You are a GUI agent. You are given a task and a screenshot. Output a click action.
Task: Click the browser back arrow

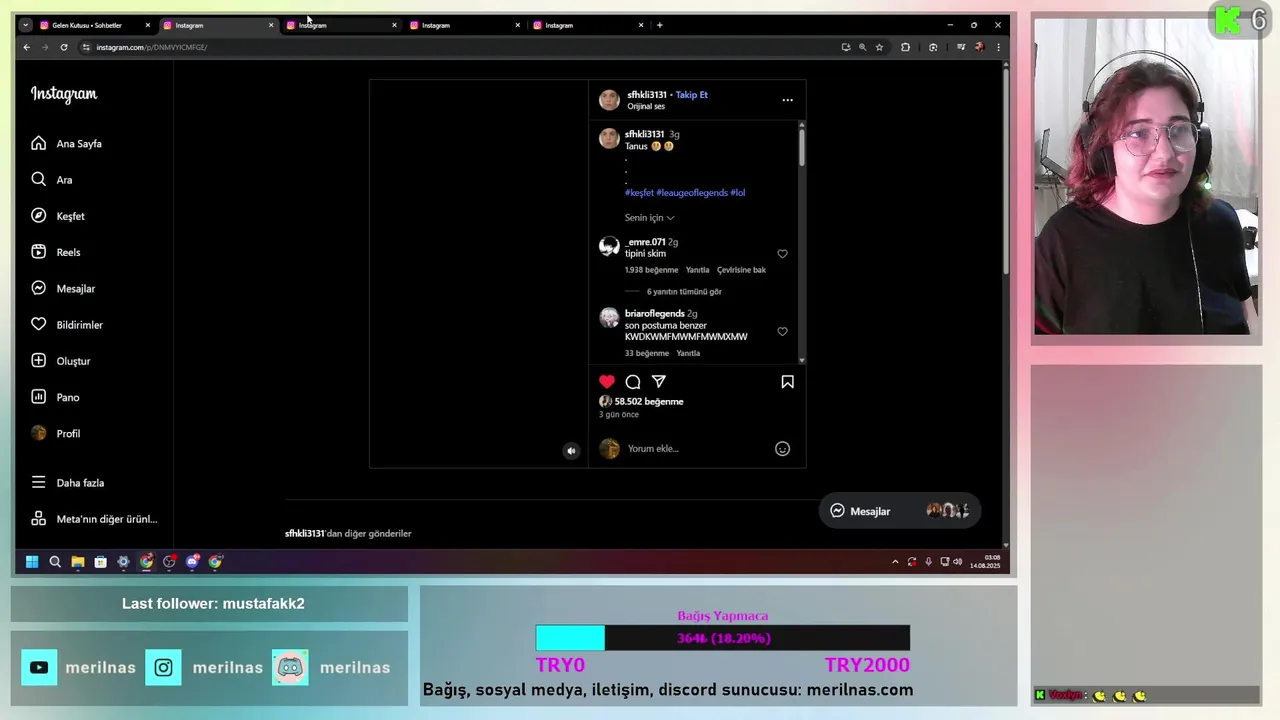(27, 47)
